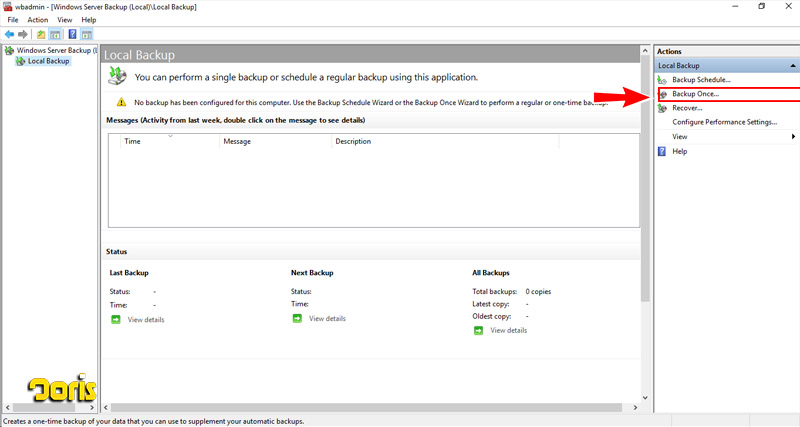Toggle Show/Hide Action Pane toolbar icon
The height and width of the screenshot is (427, 800).
pyautogui.click(x=87, y=34)
